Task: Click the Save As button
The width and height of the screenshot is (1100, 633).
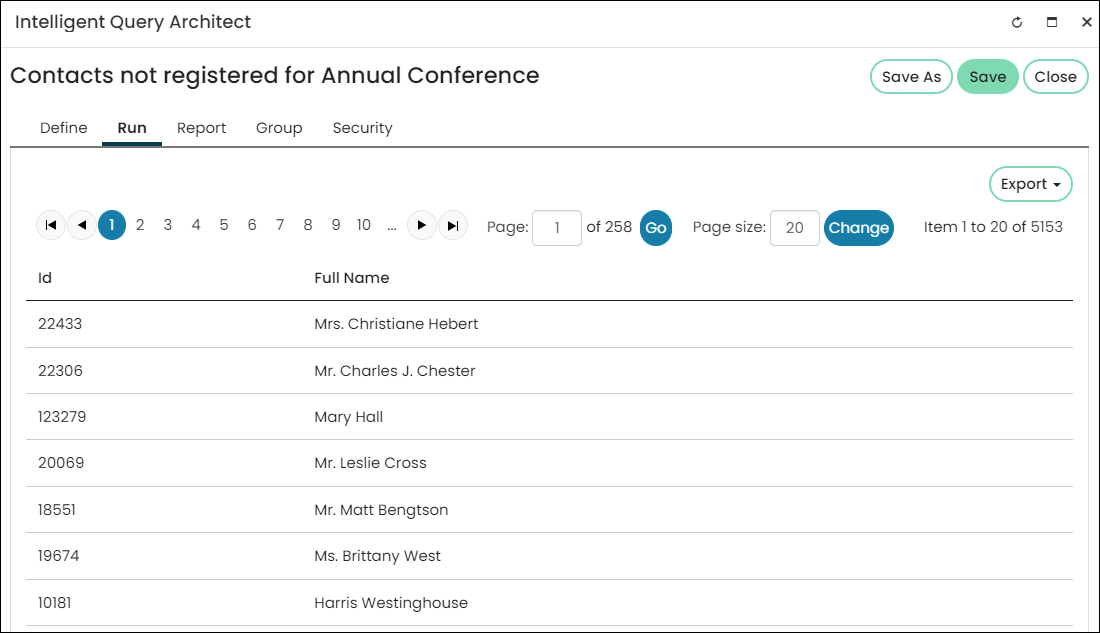Action: click(911, 76)
